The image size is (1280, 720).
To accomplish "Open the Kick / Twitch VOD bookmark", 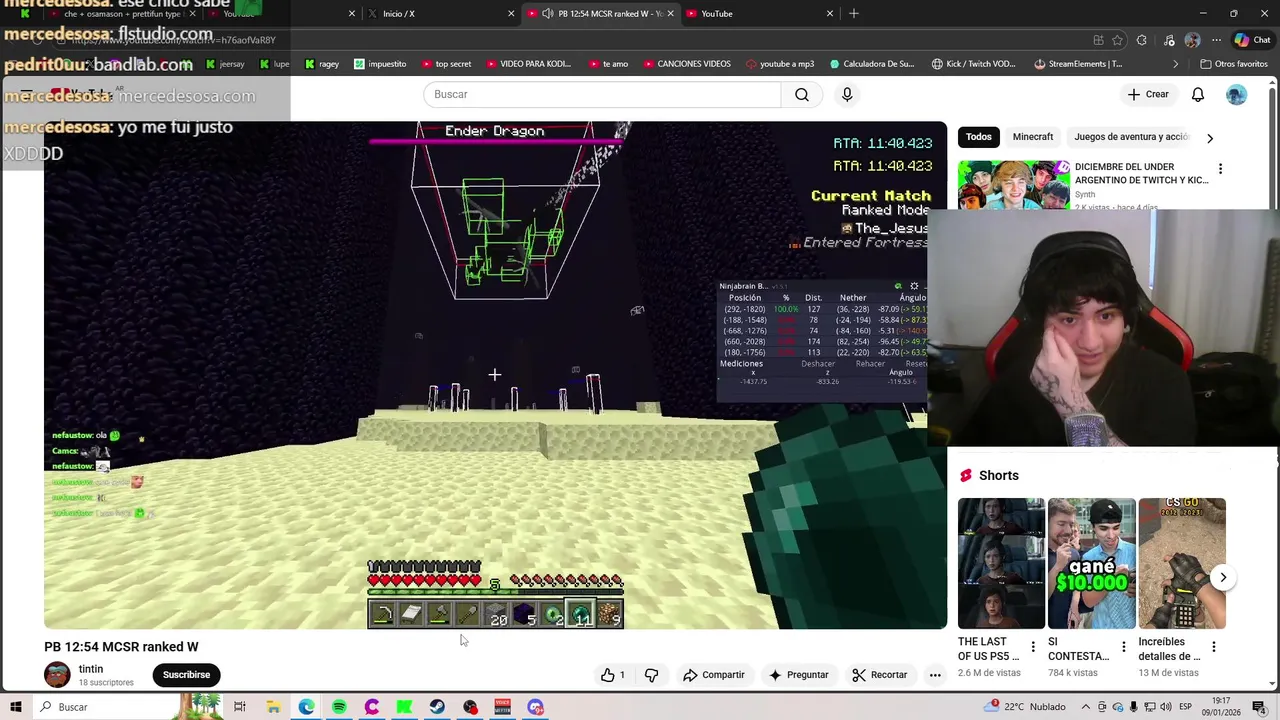I will coord(973,64).
